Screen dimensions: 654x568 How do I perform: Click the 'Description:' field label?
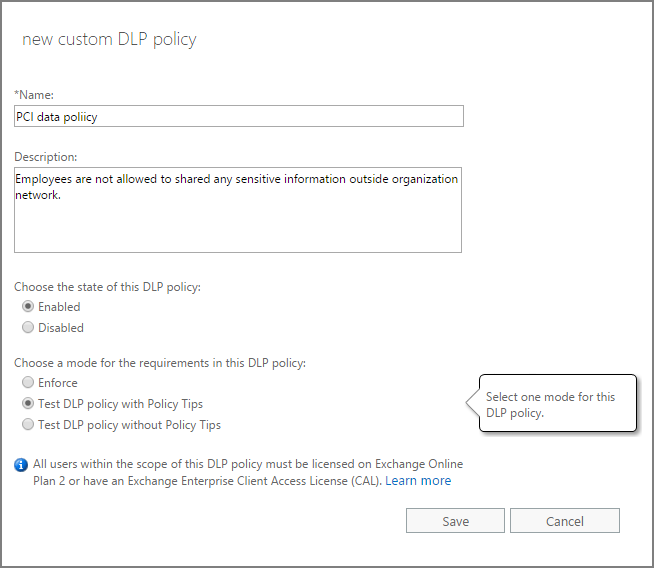(46, 157)
